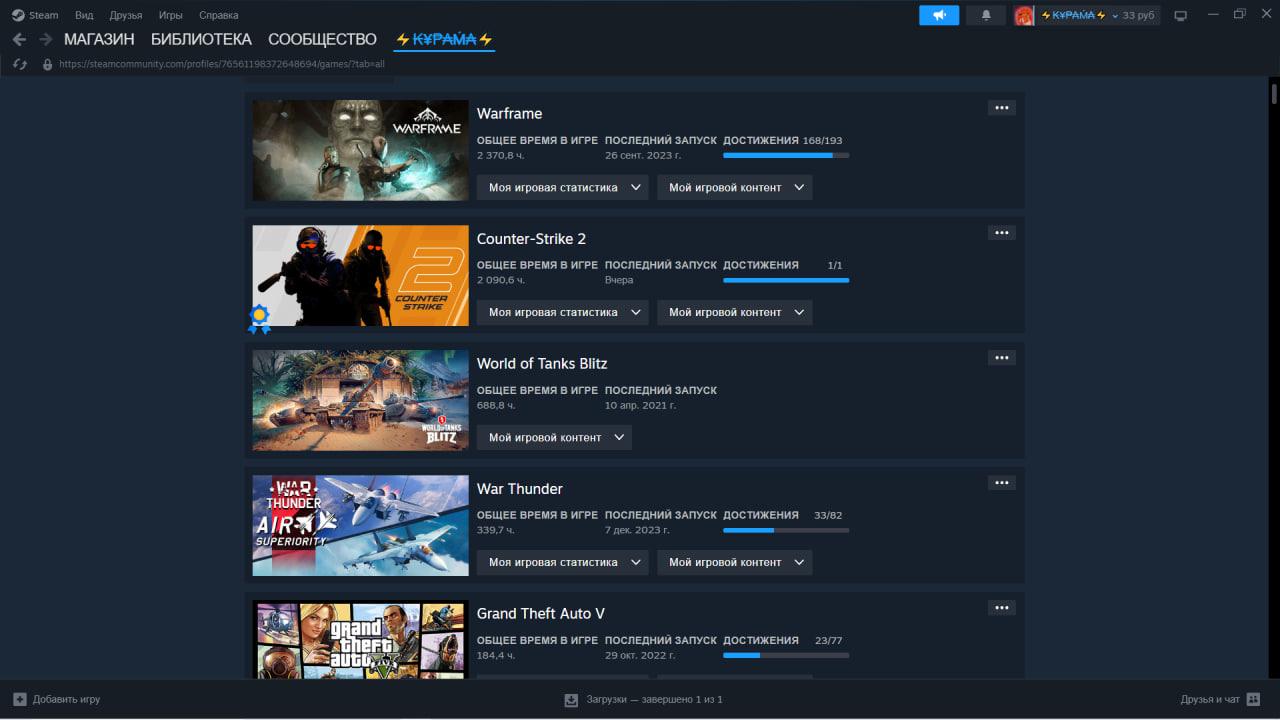This screenshot has height=720, width=1280.
Task: Open the Counter-Strike 2 title link
Action: pos(531,238)
